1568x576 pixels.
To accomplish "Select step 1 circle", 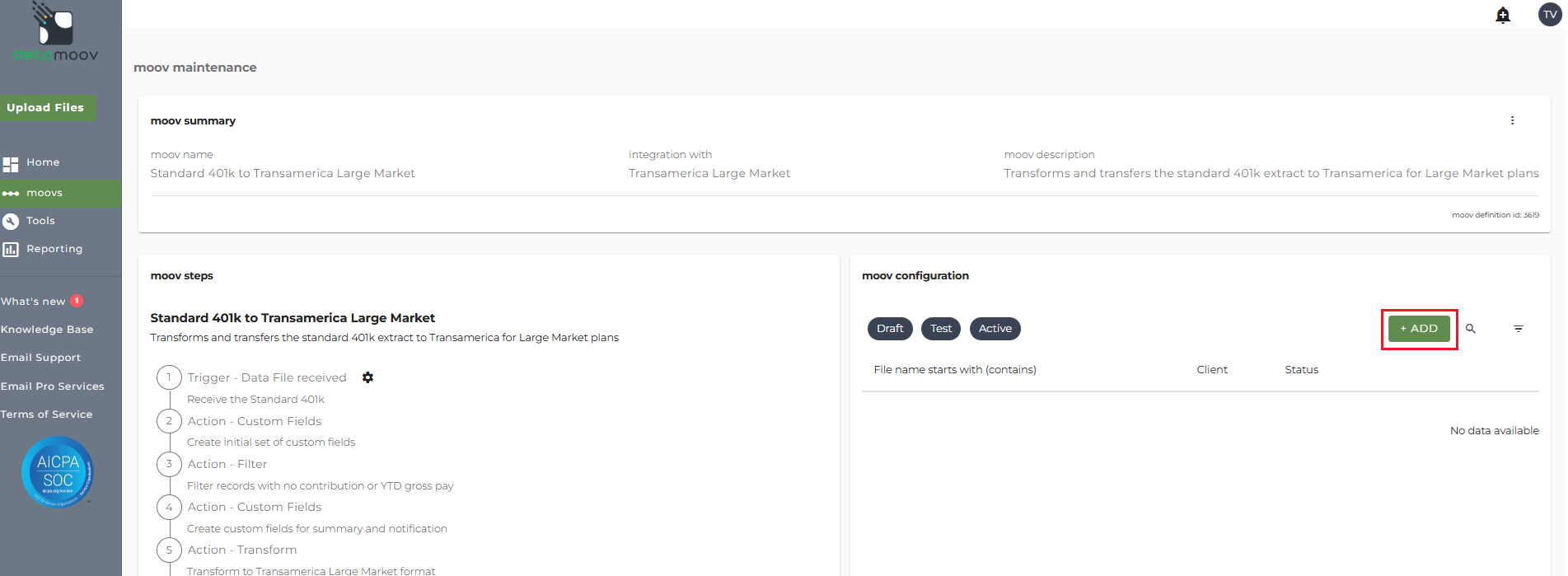I will [x=169, y=377].
